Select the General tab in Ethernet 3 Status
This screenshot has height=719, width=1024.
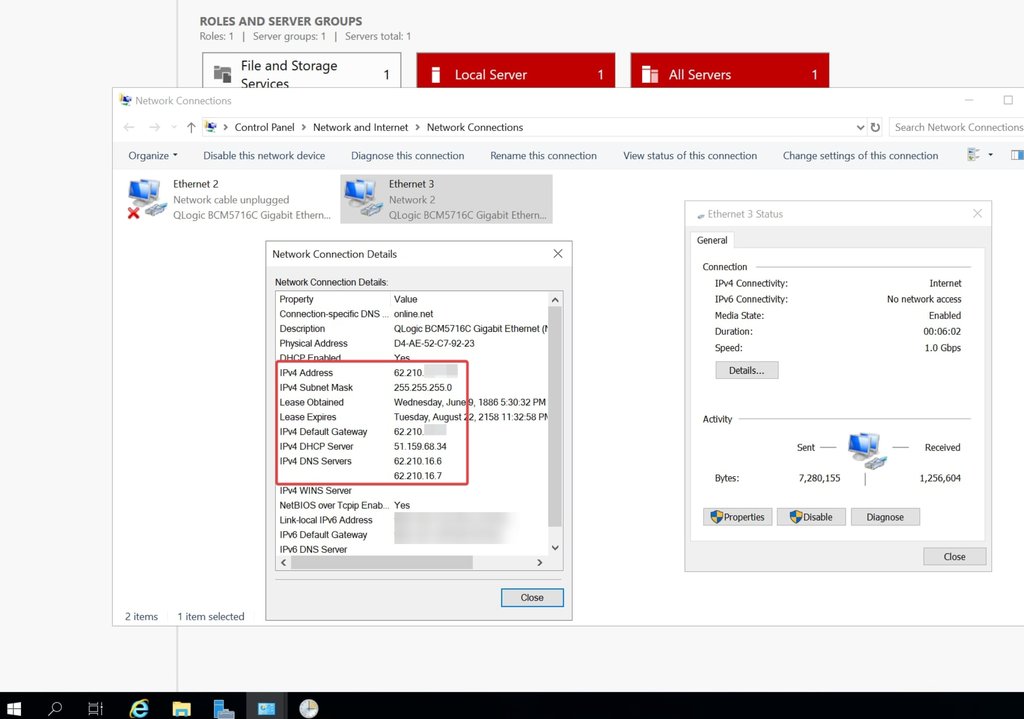(712, 240)
